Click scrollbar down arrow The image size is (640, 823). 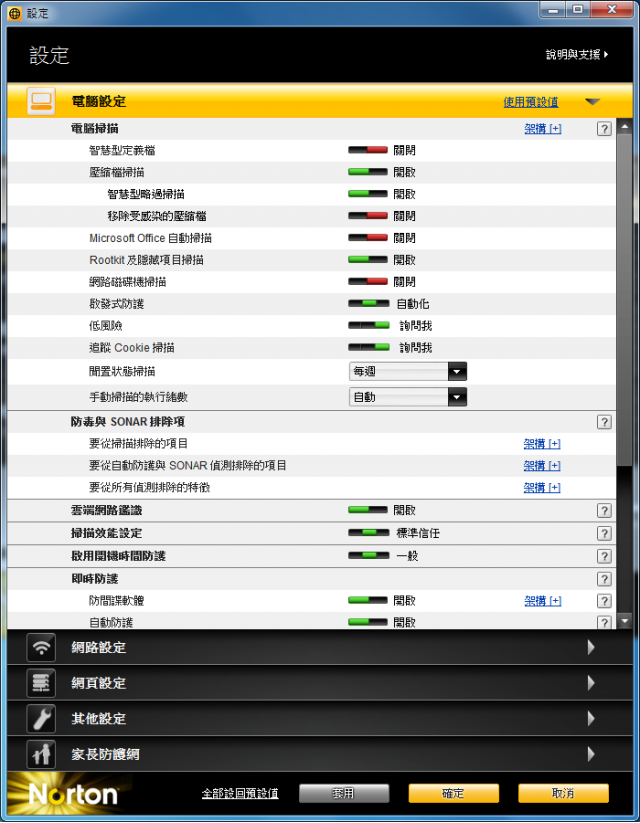click(x=624, y=621)
